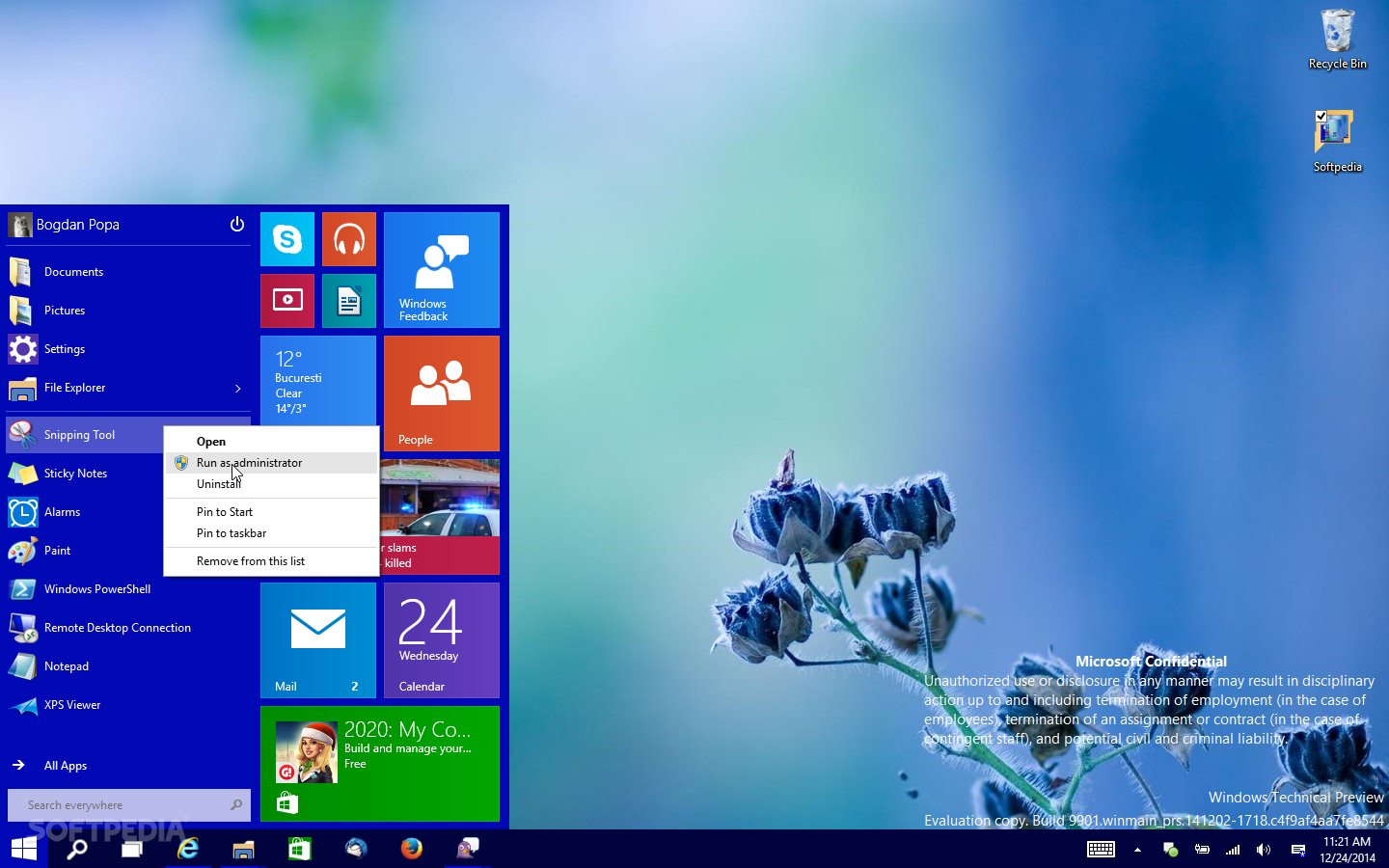Open the Music headphones tile
Viewport: 1389px width, 868px height.
pyautogui.click(x=349, y=239)
